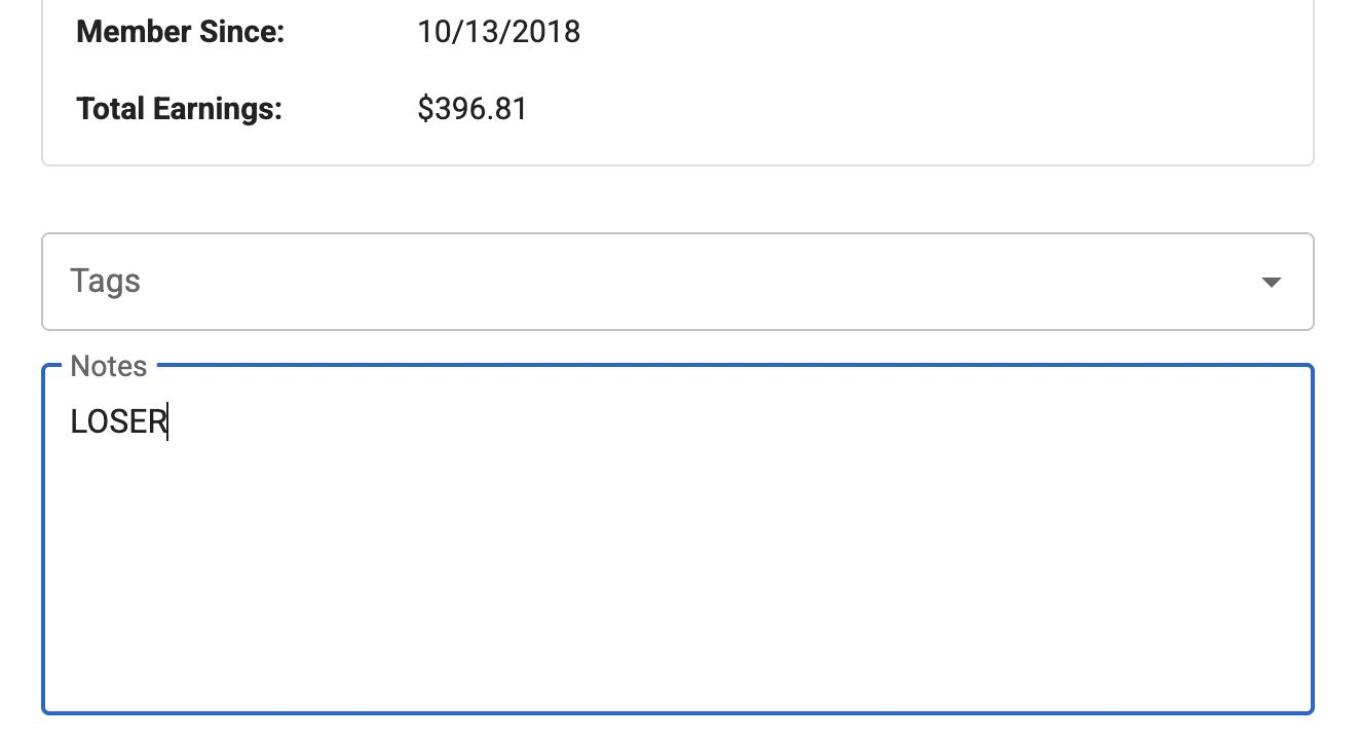Place cursor at end of LOSER text
This screenshot has width=1360, height=738.
[x=168, y=422]
